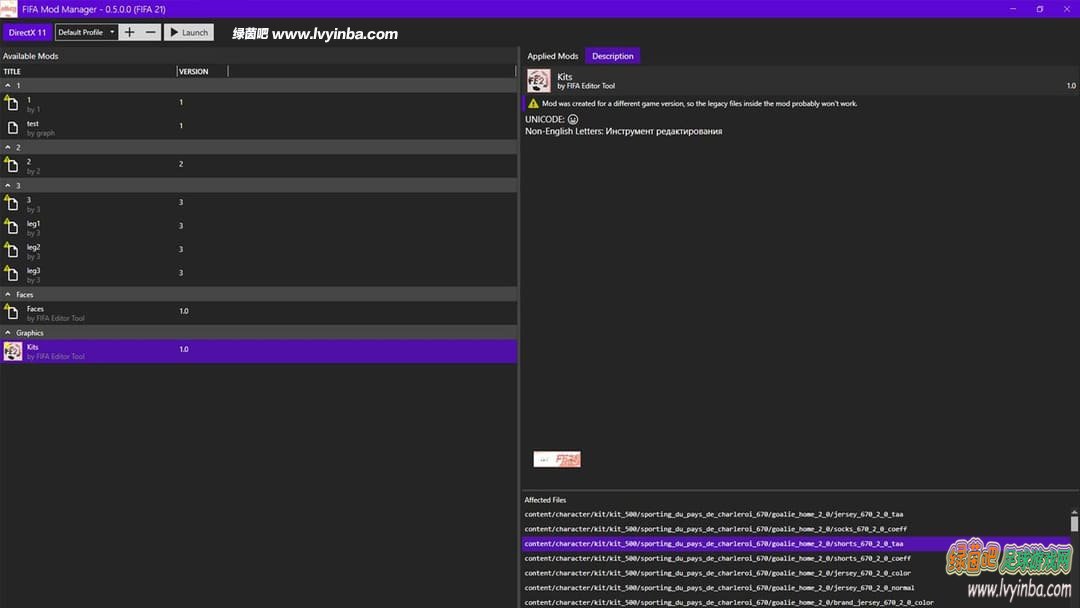Click the file icon of leg3 mod
The height and width of the screenshot is (608, 1080).
tap(12, 274)
